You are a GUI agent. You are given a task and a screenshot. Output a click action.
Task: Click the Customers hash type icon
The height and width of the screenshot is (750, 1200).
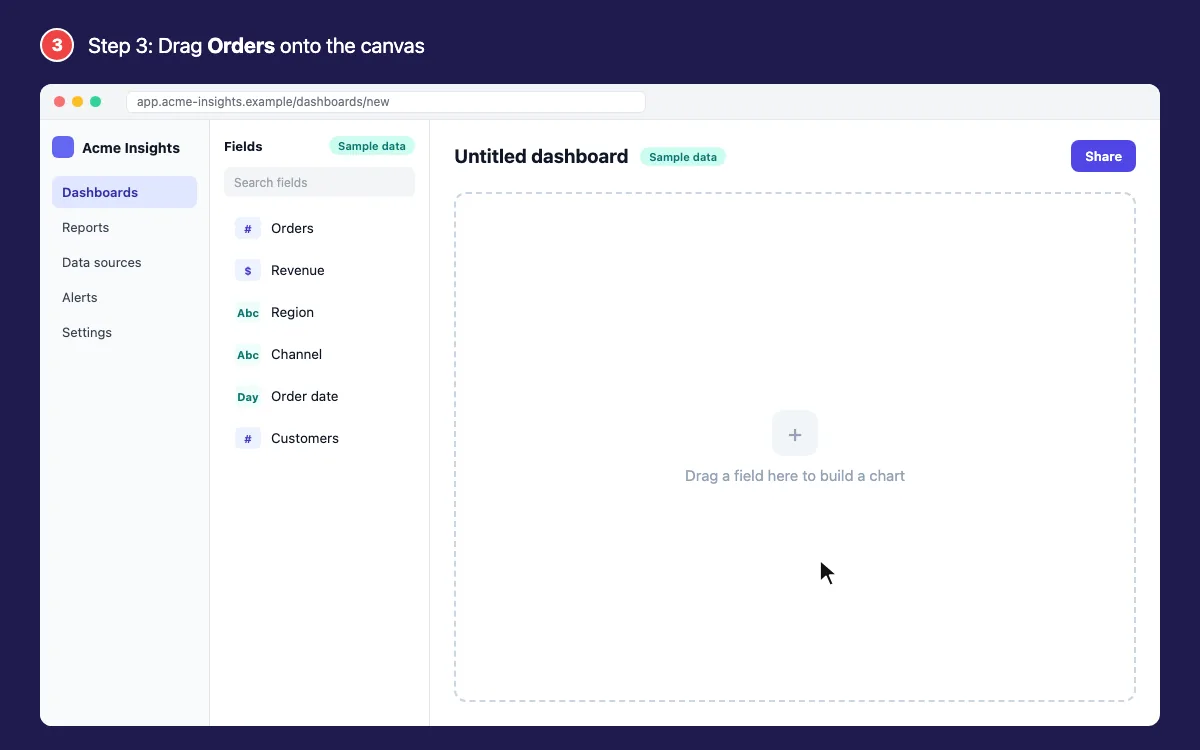tap(248, 438)
